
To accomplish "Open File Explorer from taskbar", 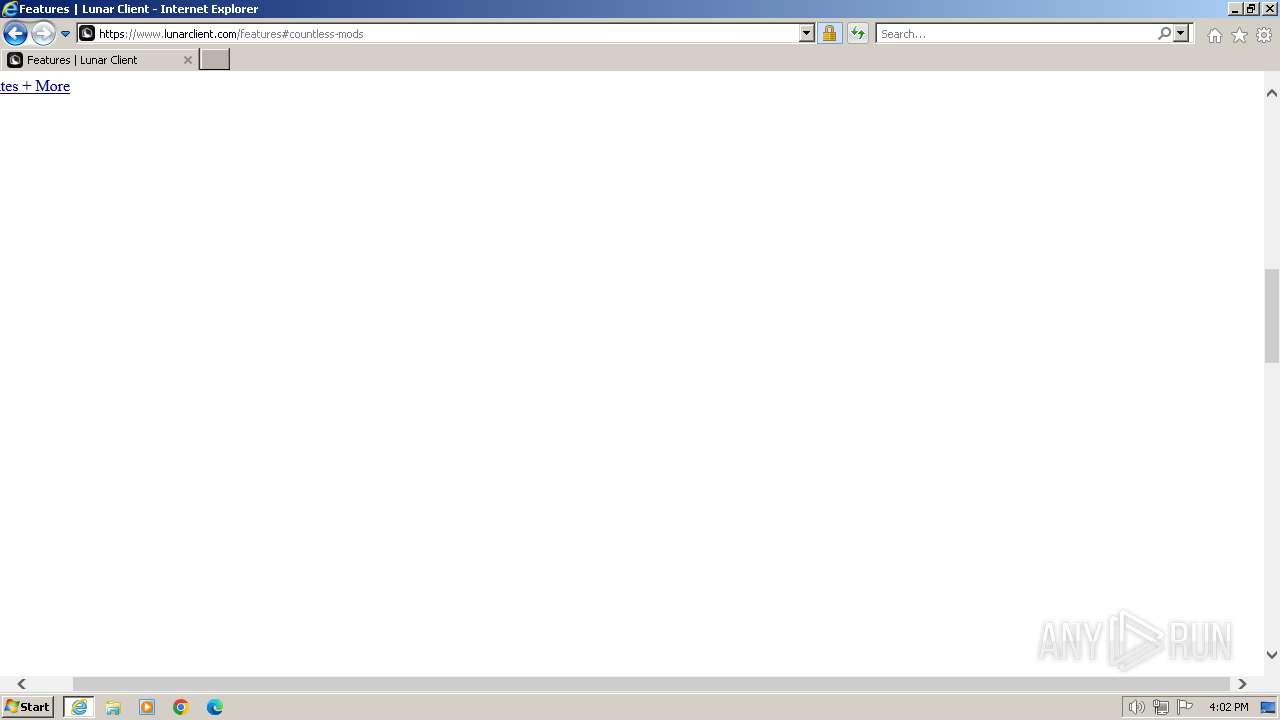I will coord(113,707).
